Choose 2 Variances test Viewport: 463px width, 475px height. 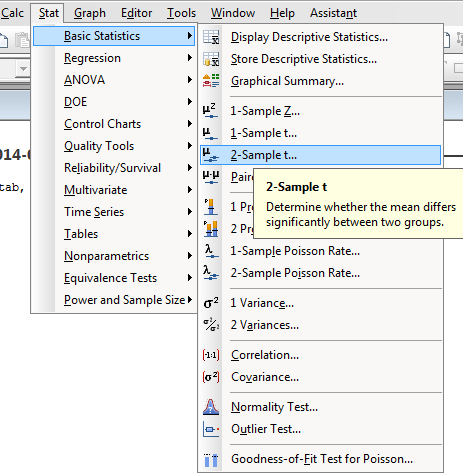tap(321, 325)
